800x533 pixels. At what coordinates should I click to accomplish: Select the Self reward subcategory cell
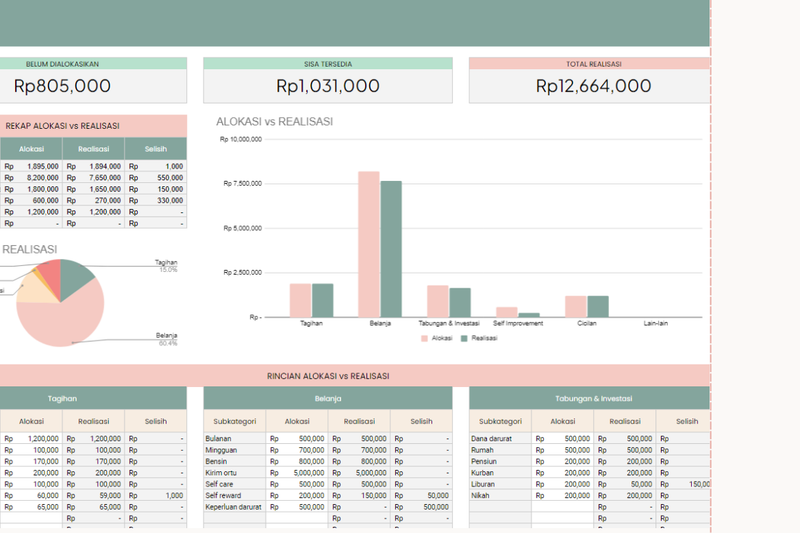tap(235, 495)
